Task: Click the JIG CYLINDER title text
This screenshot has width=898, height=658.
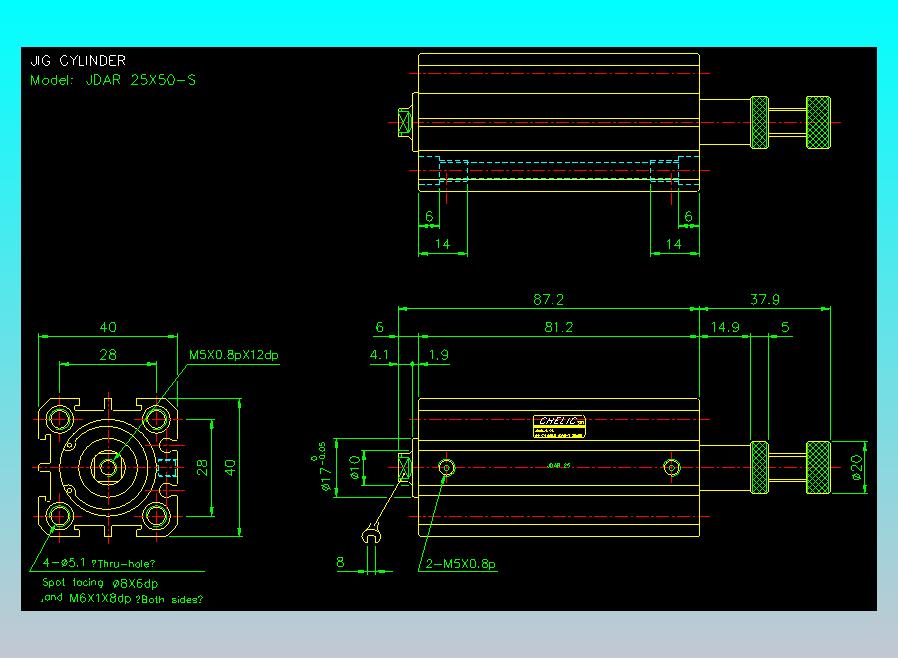Action: pyautogui.click(x=78, y=61)
